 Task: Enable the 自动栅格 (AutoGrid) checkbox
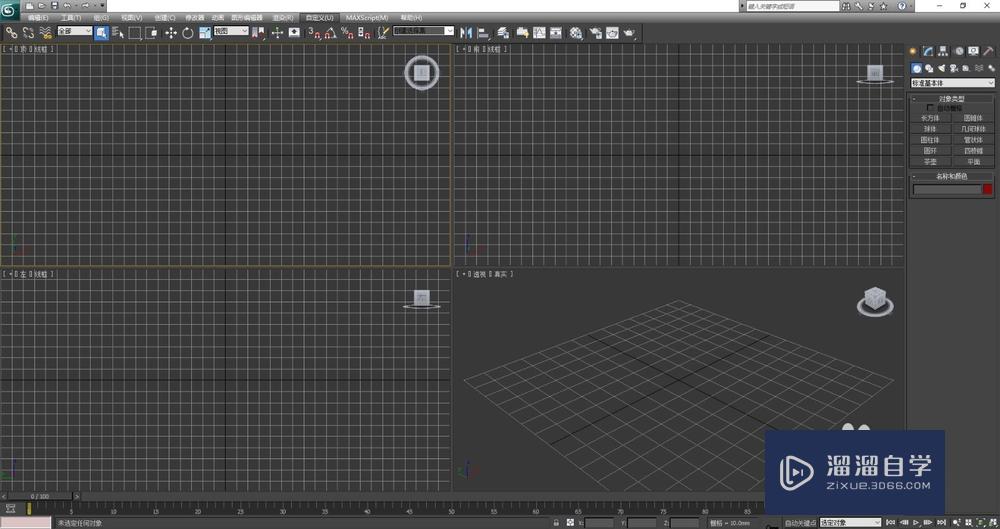[930, 108]
